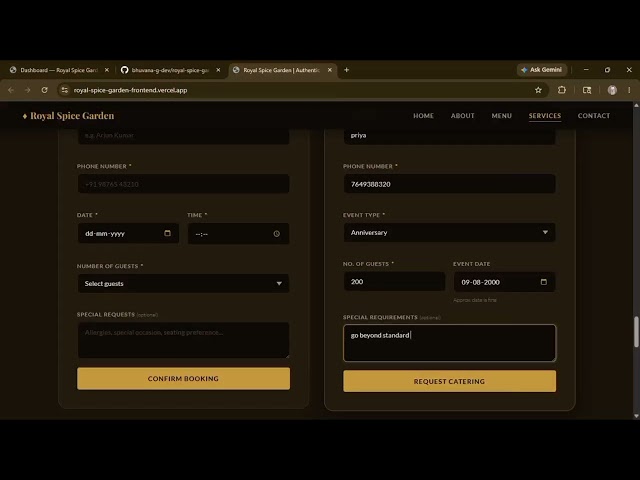Reload the page with the refresh icon
This screenshot has width=640, height=480.
click(x=44, y=90)
